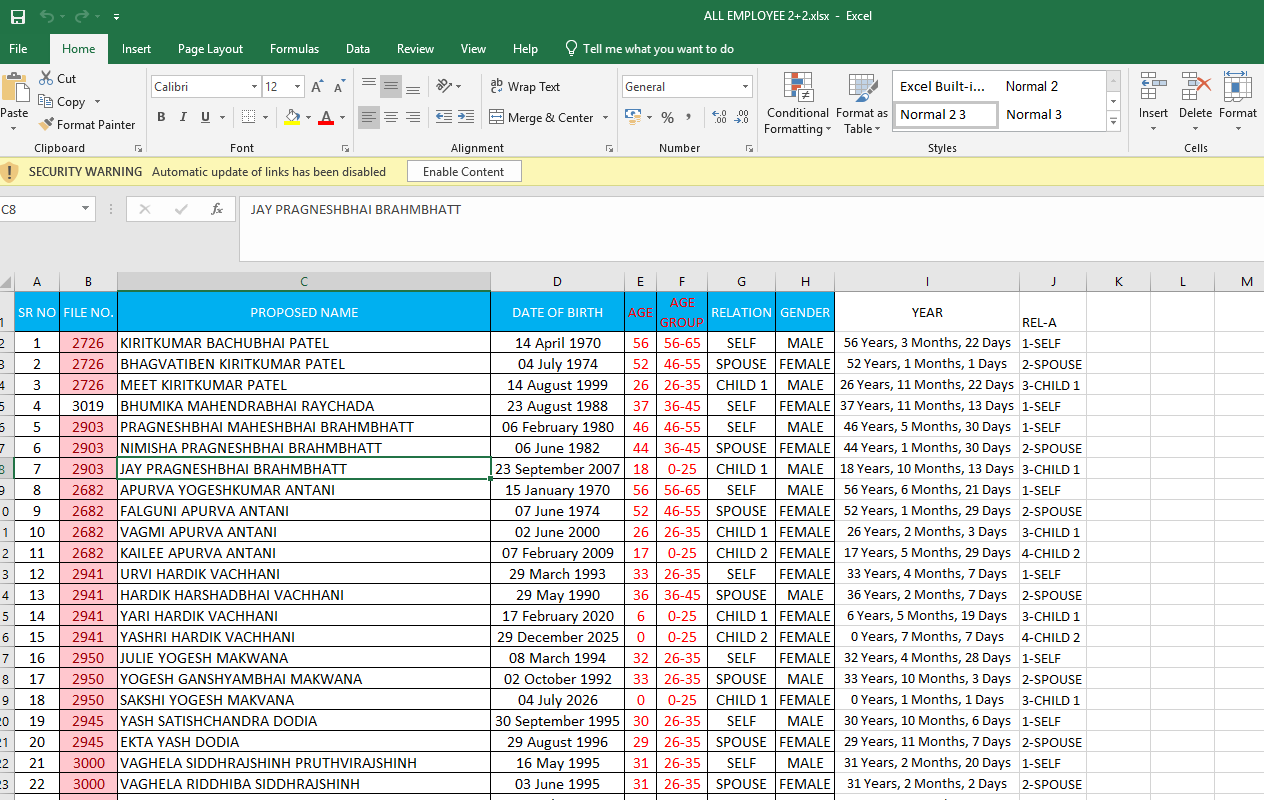This screenshot has height=800, width=1264.
Task: Select the Normal 2 3 cell style
Action: pos(945,115)
